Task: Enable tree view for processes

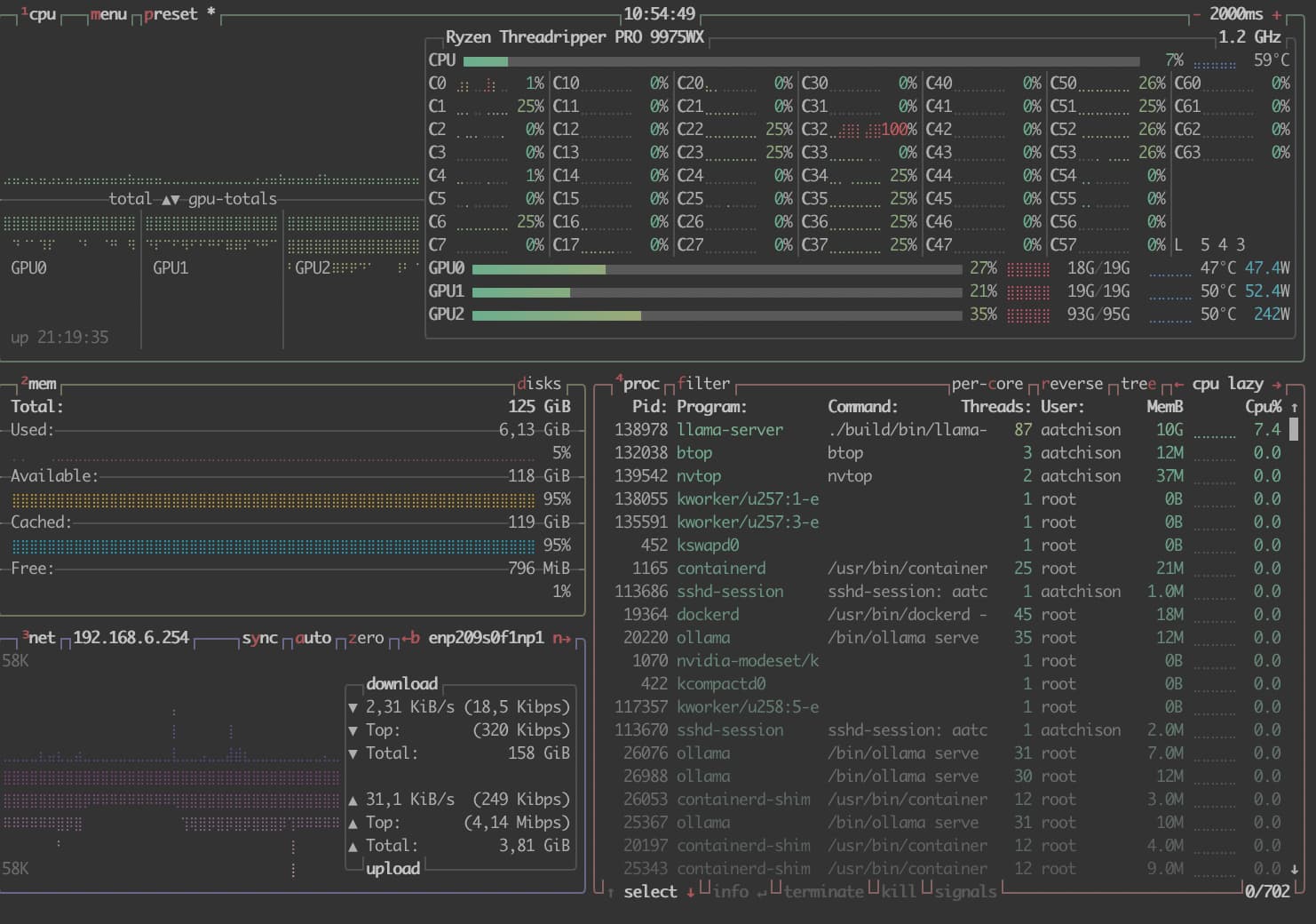Action: [x=1138, y=384]
